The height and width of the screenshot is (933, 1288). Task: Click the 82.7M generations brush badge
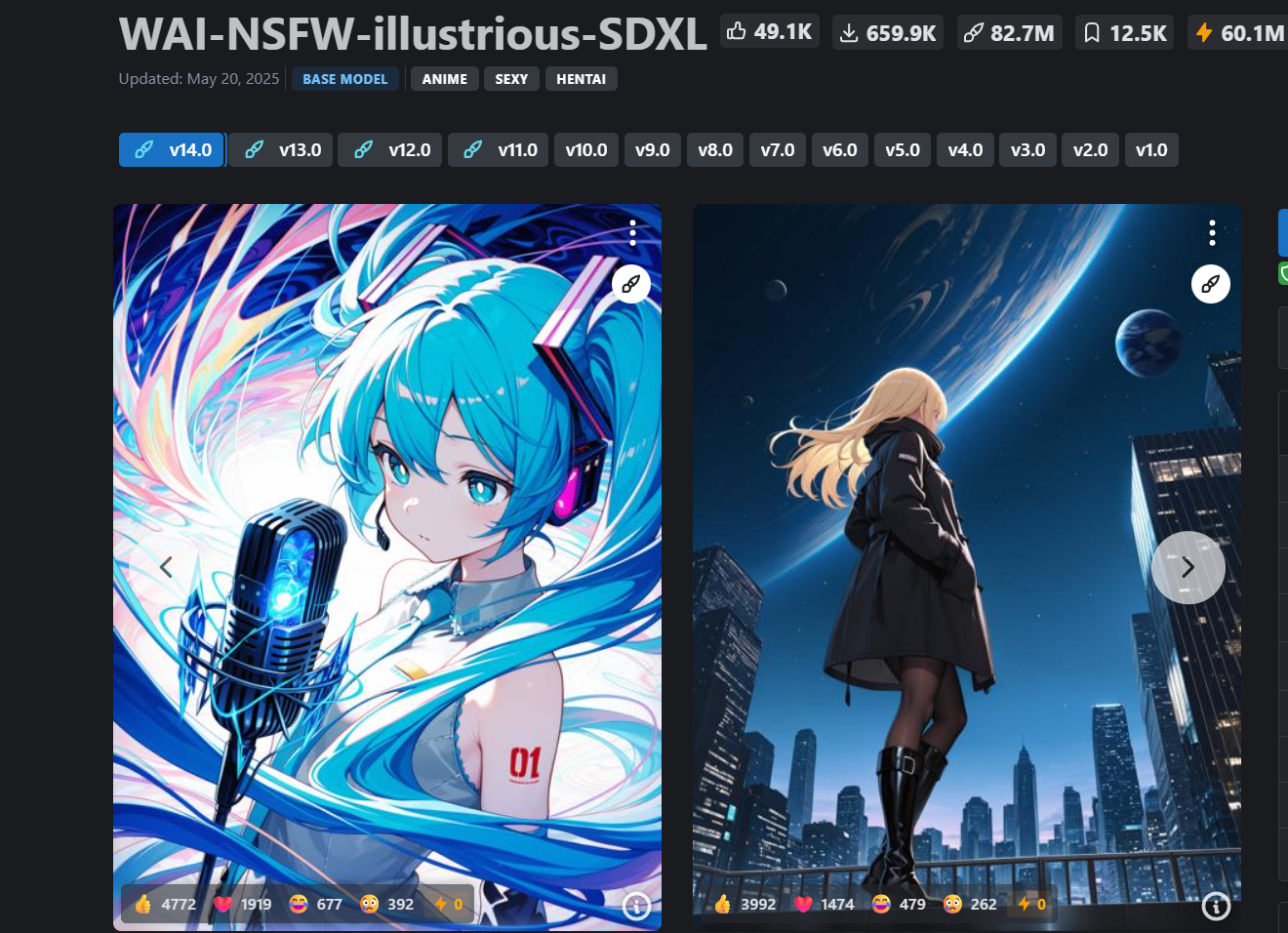pyautogui.click(x=1009, y=33)
